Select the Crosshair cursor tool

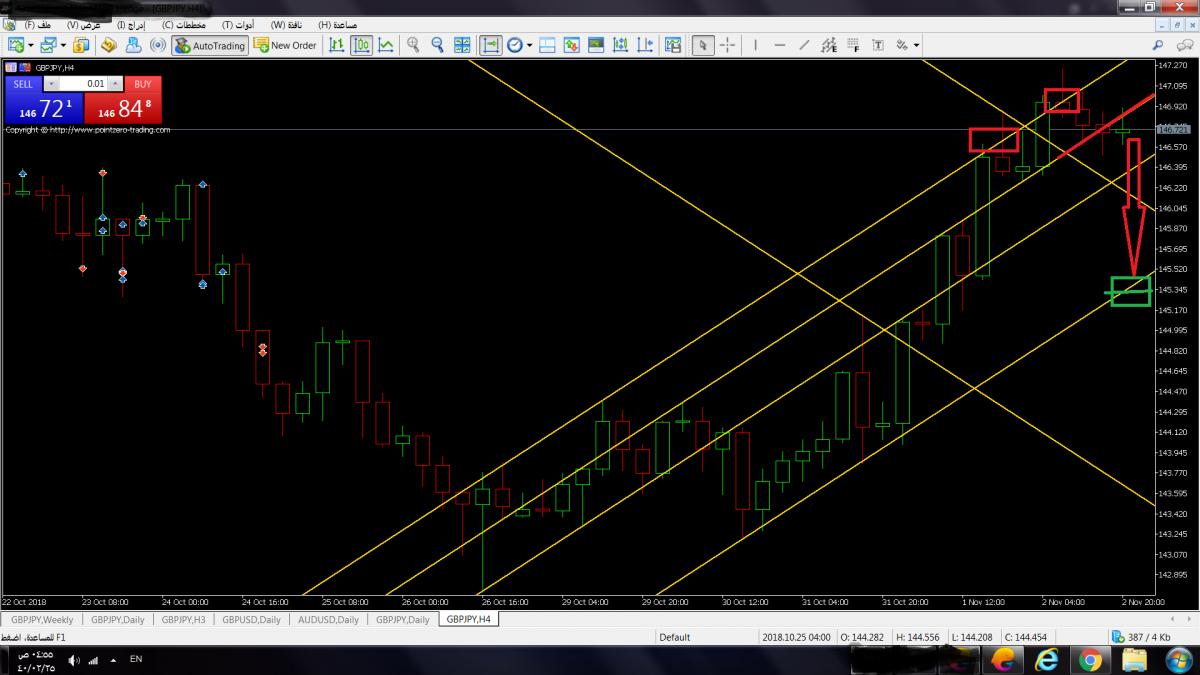coord(727,45)
